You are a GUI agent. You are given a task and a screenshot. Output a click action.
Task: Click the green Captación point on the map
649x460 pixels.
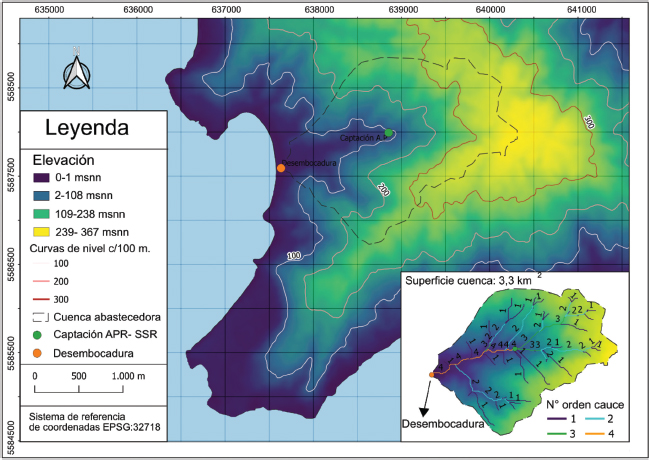coord(389,132)
